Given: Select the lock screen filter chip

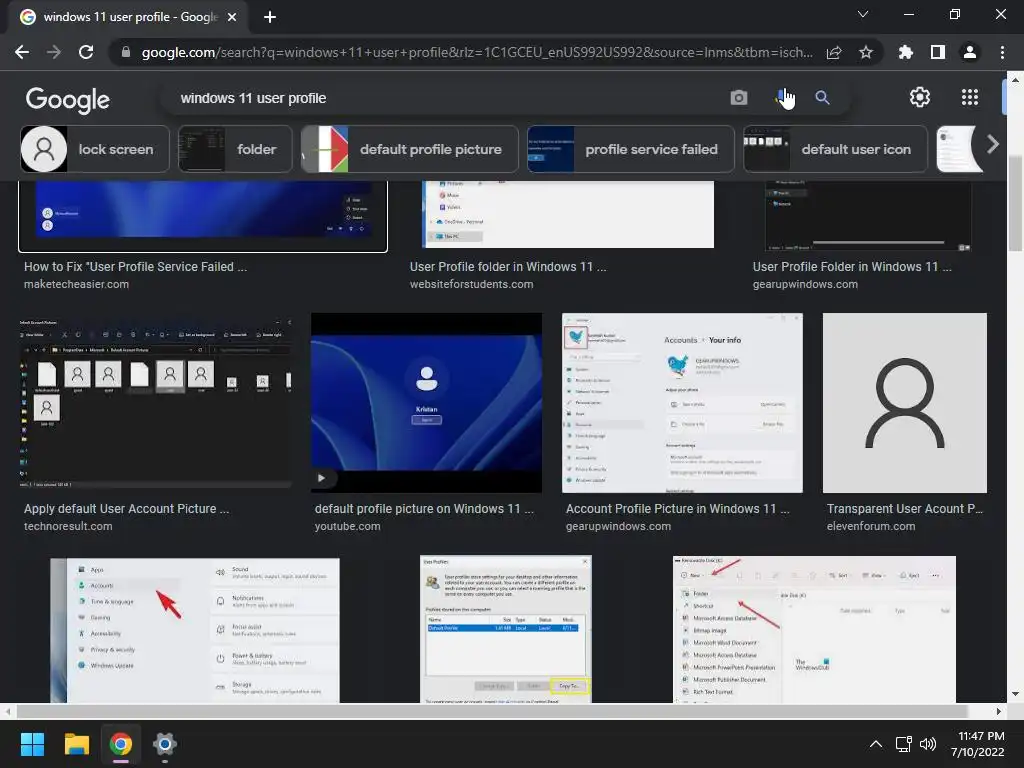Looking at the screenshot, I should [95, 149].
